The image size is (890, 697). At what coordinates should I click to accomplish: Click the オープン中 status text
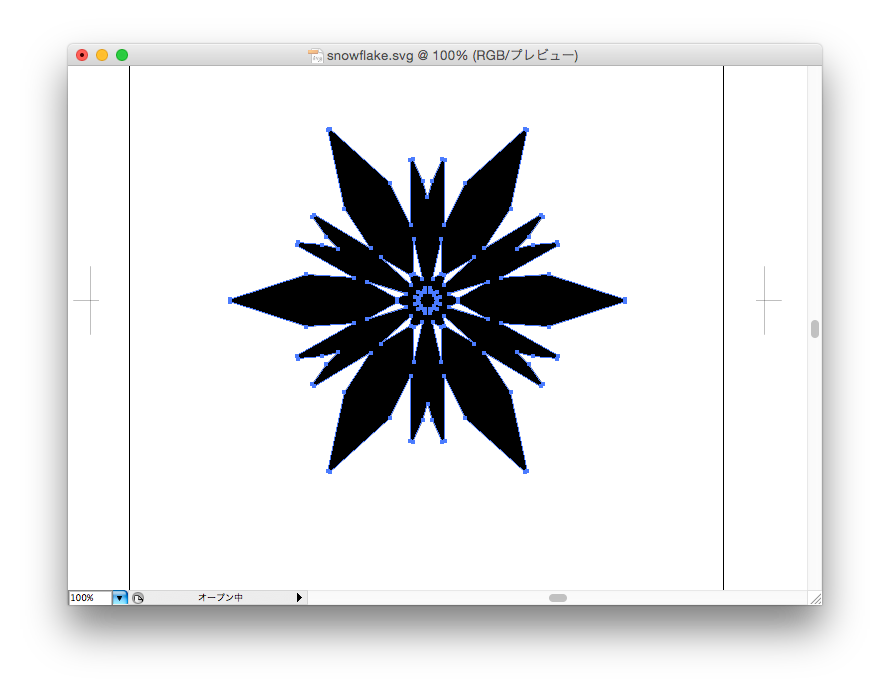tap(220, 598)
